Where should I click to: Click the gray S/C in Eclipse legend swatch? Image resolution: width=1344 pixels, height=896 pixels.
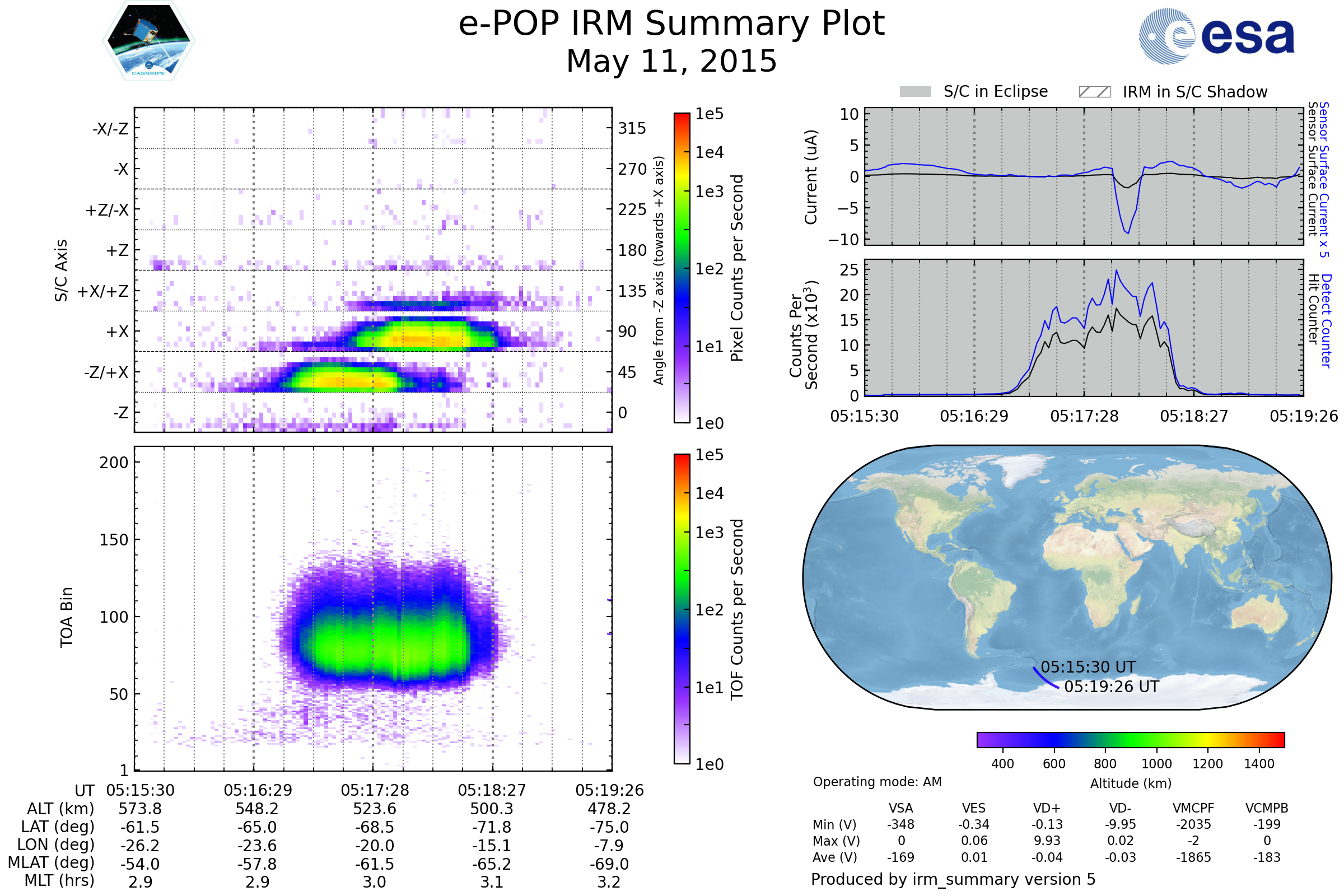915,92
